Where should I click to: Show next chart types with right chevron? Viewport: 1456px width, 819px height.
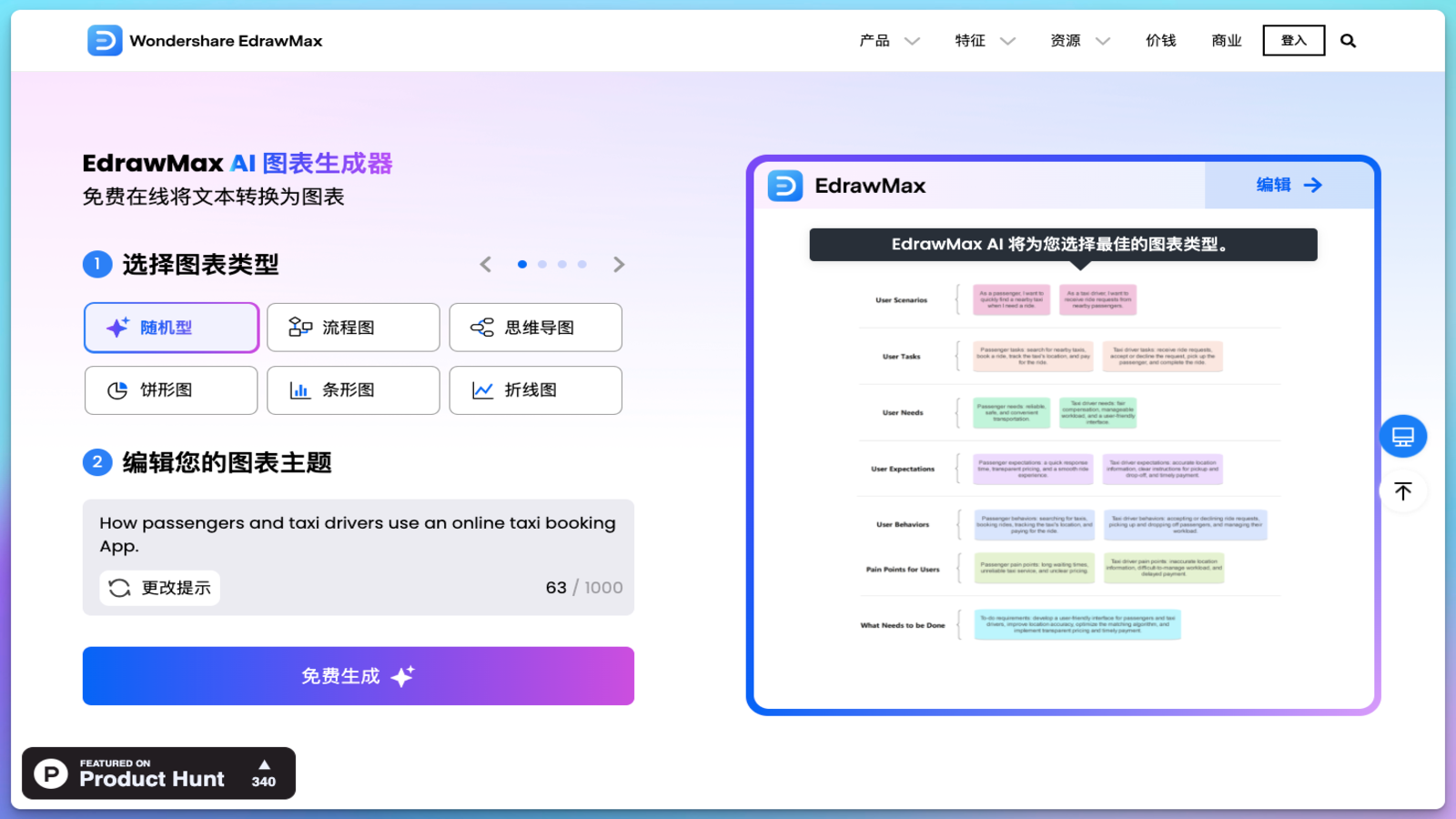point(619,265)
